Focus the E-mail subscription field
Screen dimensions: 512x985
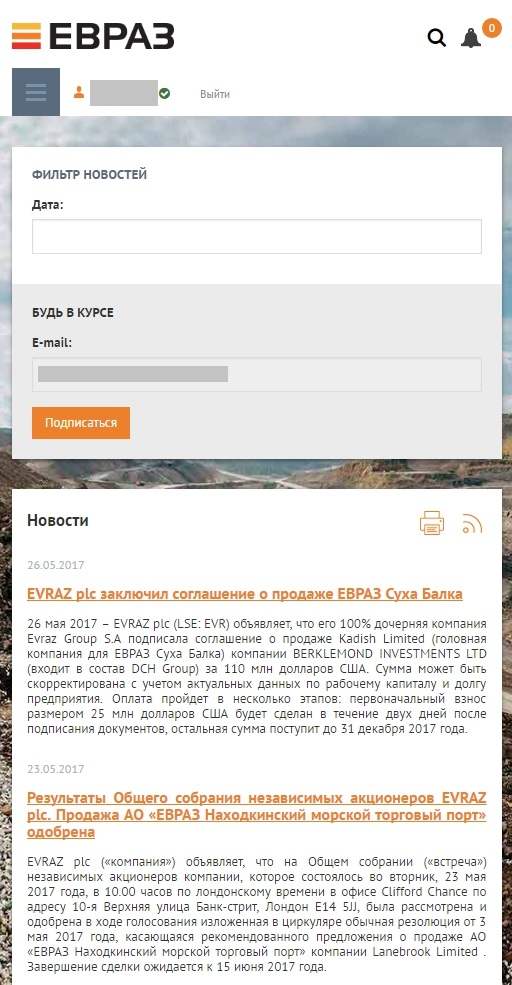tap(257, 374)
